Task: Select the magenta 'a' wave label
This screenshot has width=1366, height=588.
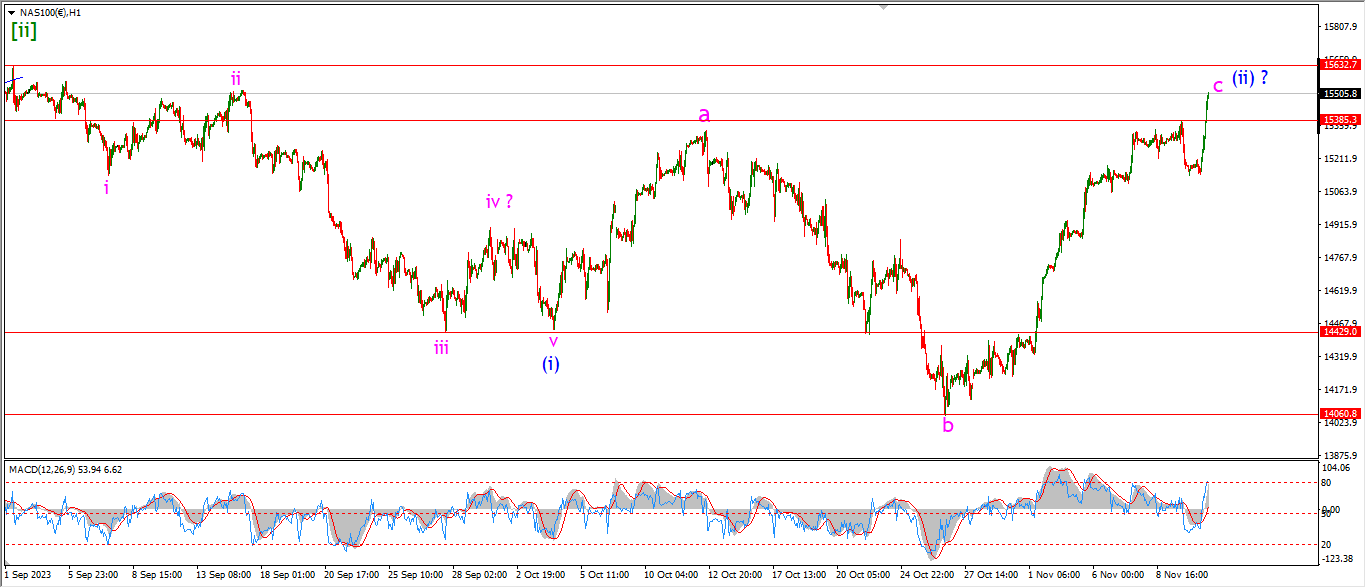Action: [704, 115]
